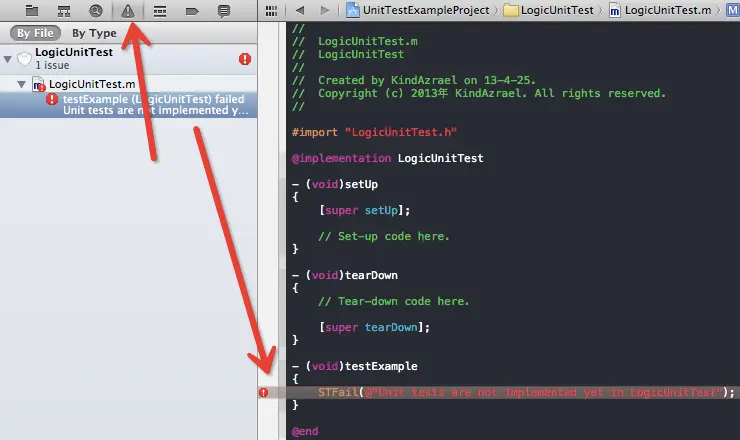
Task: Open the Log navigator speech bubble icon
Action: pos(224,10)
